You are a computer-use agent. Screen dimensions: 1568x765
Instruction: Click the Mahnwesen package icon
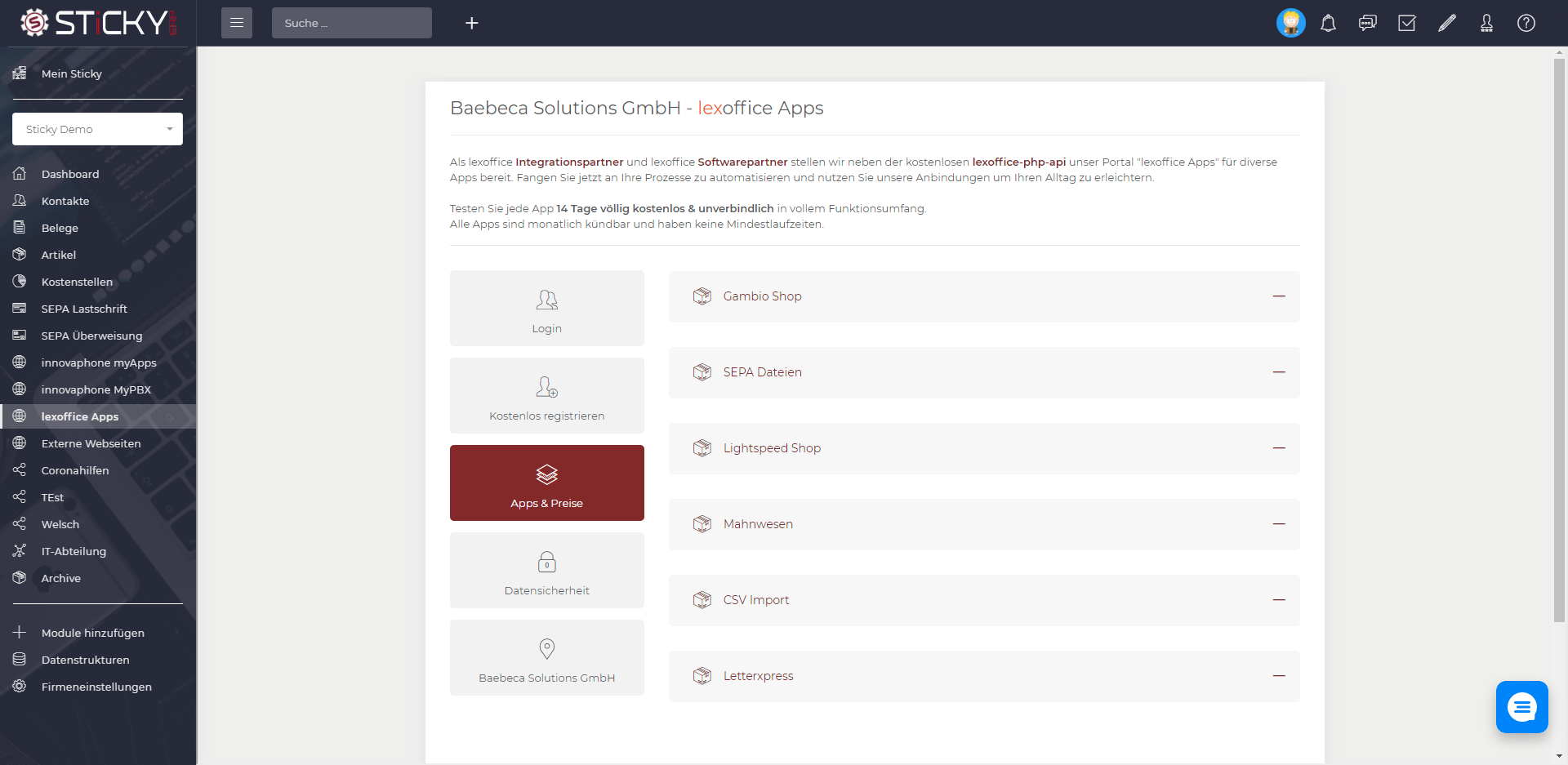(x=702, y=524)
